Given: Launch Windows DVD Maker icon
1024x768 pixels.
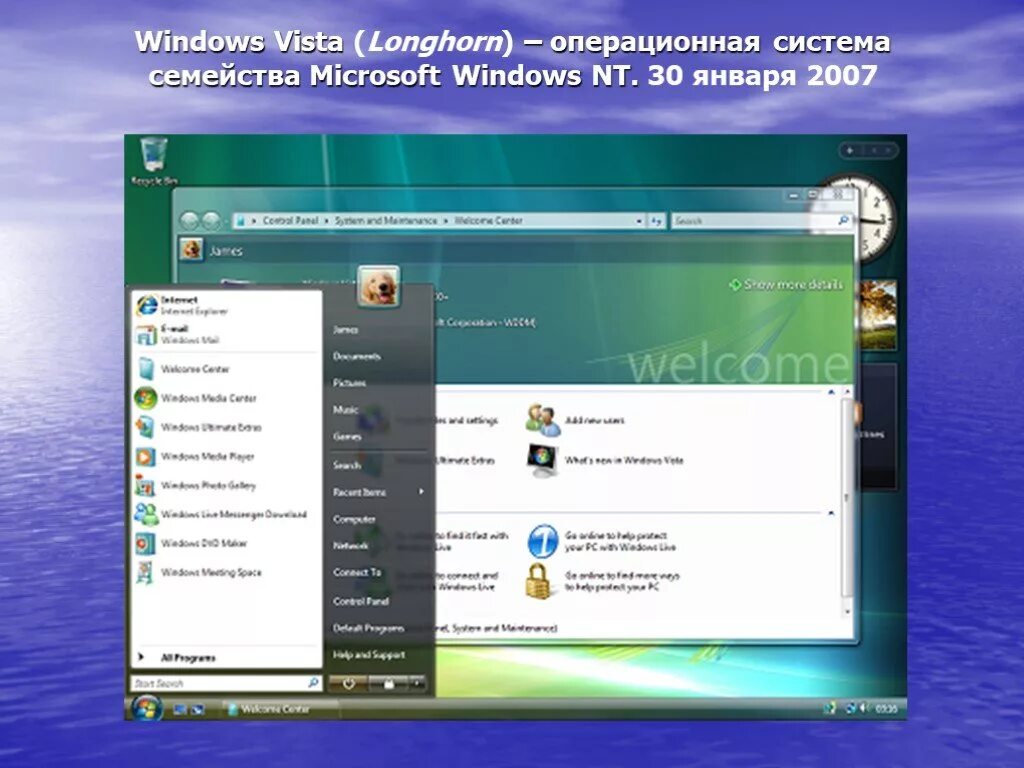Looking at the screenshot, I should point(145,543).
